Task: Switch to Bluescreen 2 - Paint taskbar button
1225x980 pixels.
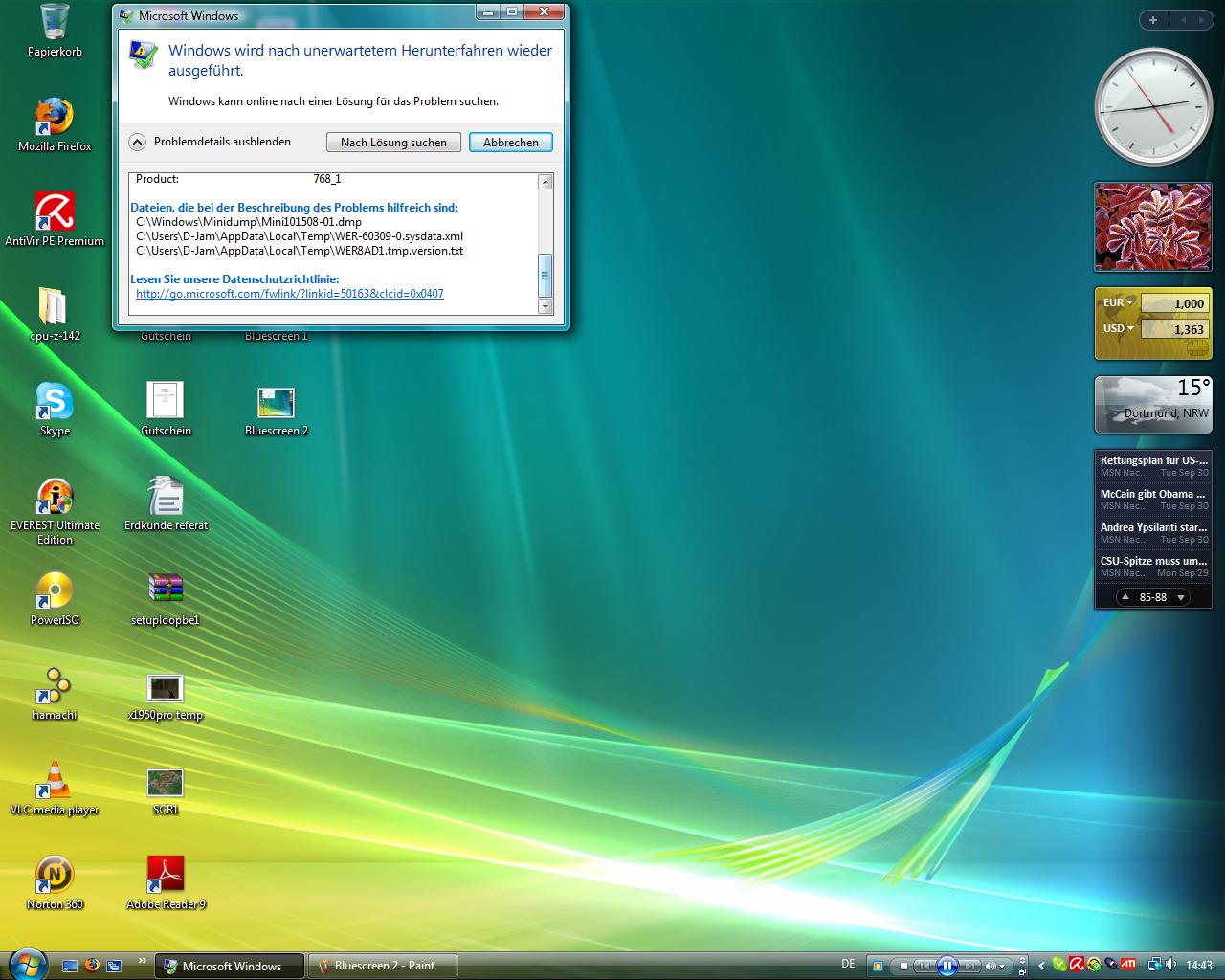Action: [x=383, y=966]
